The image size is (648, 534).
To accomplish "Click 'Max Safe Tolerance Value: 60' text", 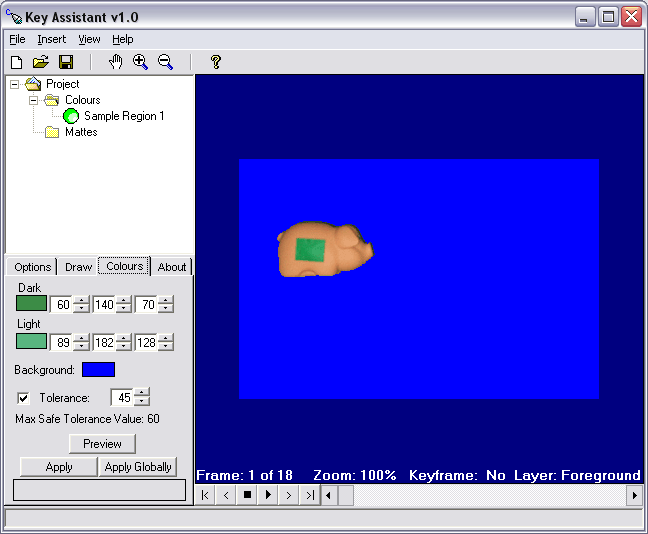I will 88,419.
